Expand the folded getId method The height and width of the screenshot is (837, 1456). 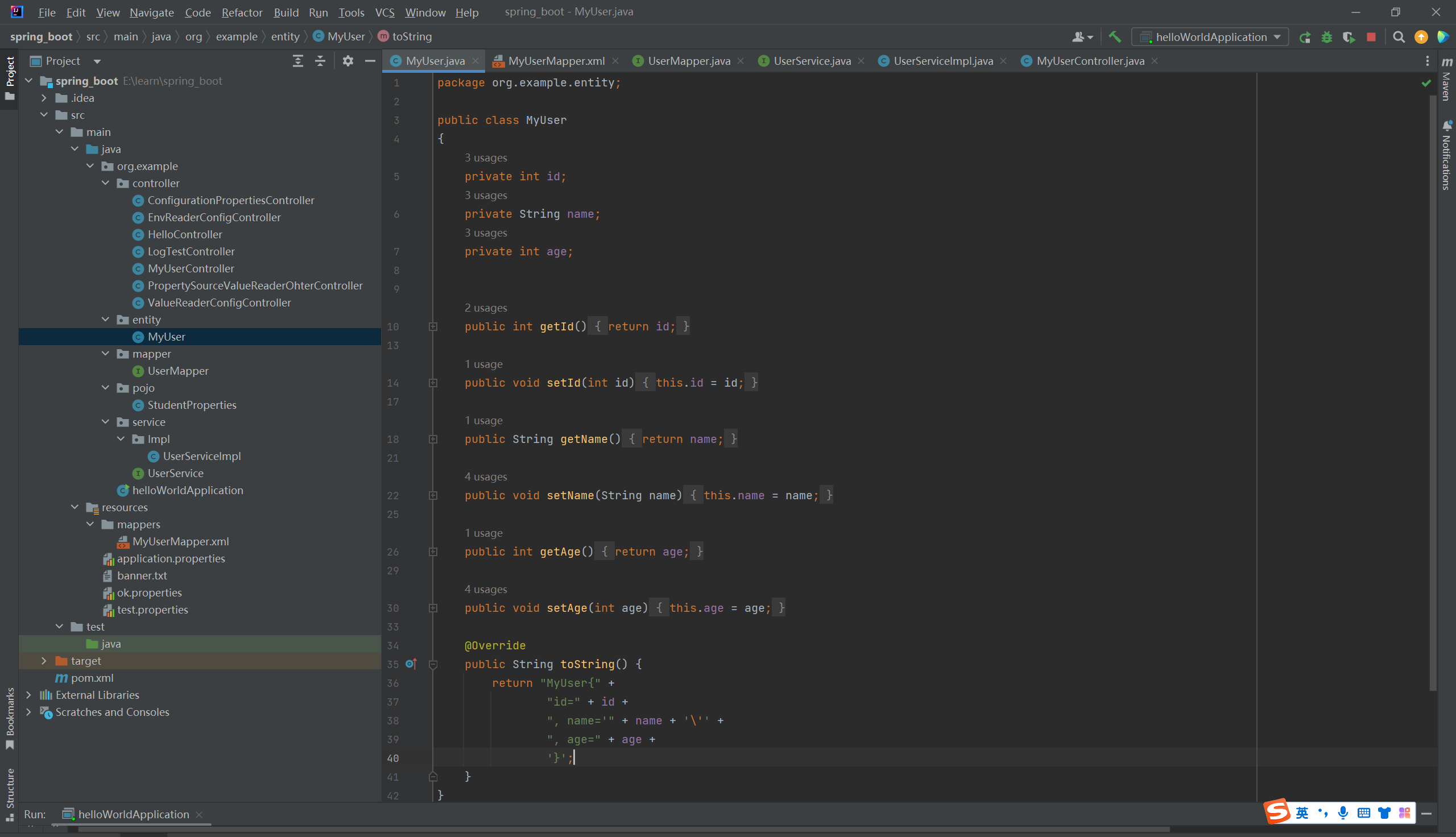pos(433,326)
